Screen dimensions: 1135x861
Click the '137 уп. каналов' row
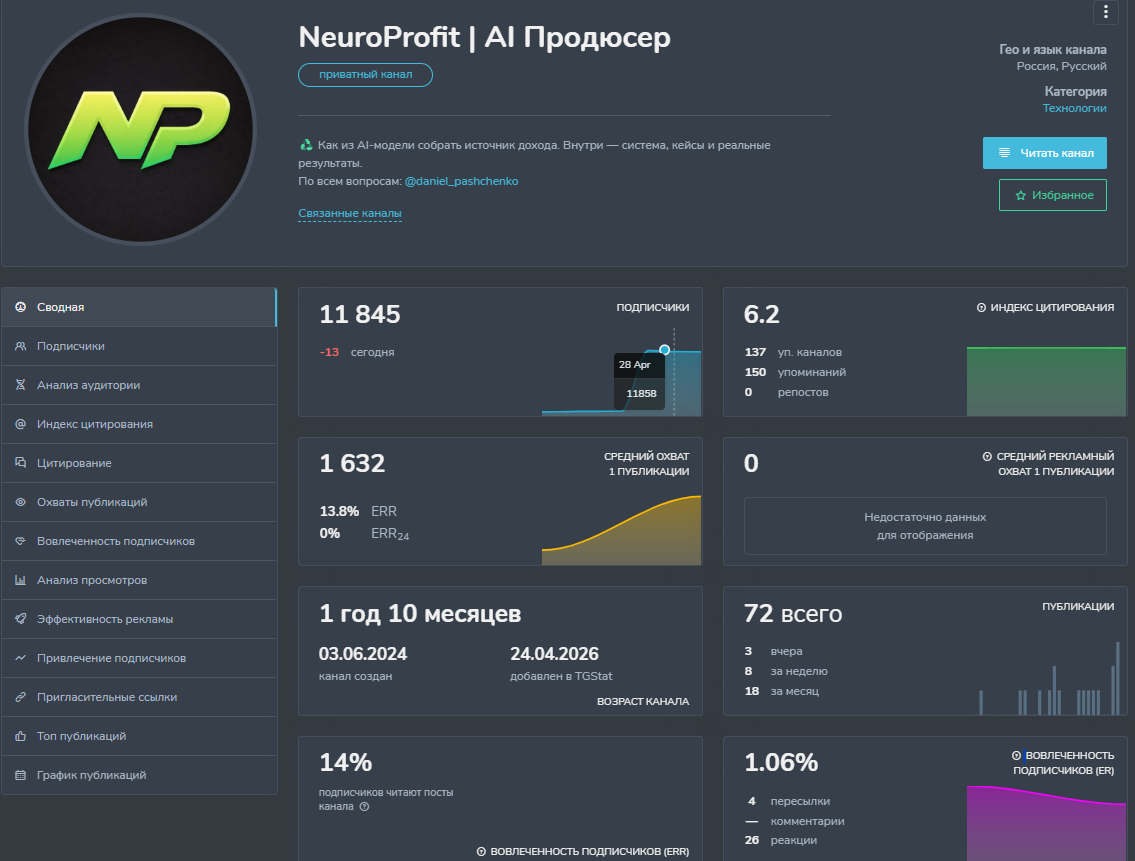click(793, 352)
